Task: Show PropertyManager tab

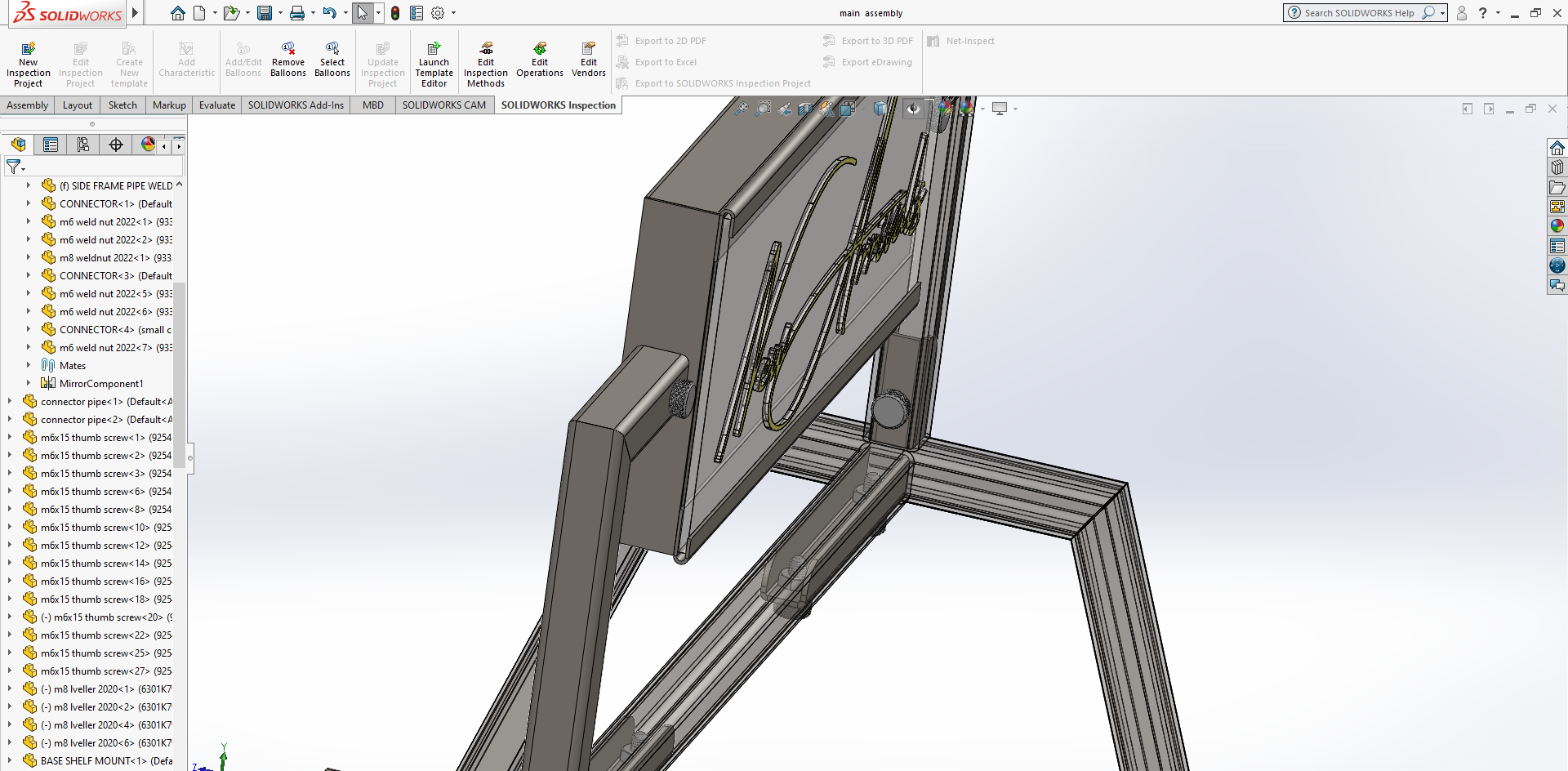Action: click(51, 145)
